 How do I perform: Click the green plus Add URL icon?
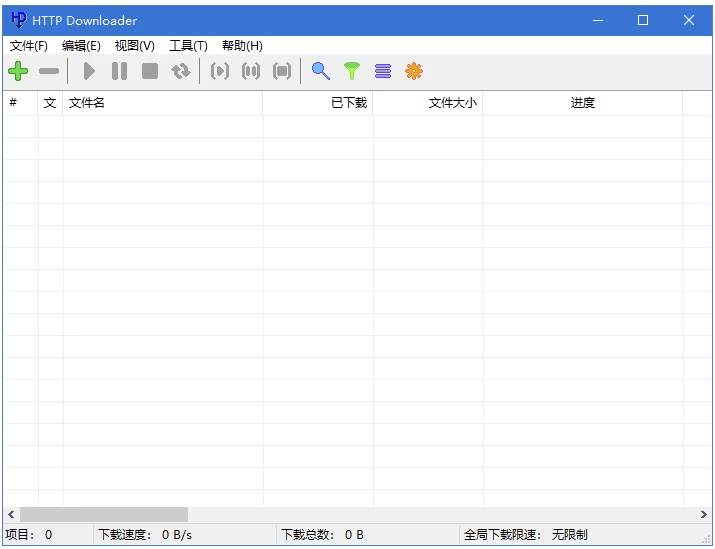(x=18, y=71)
